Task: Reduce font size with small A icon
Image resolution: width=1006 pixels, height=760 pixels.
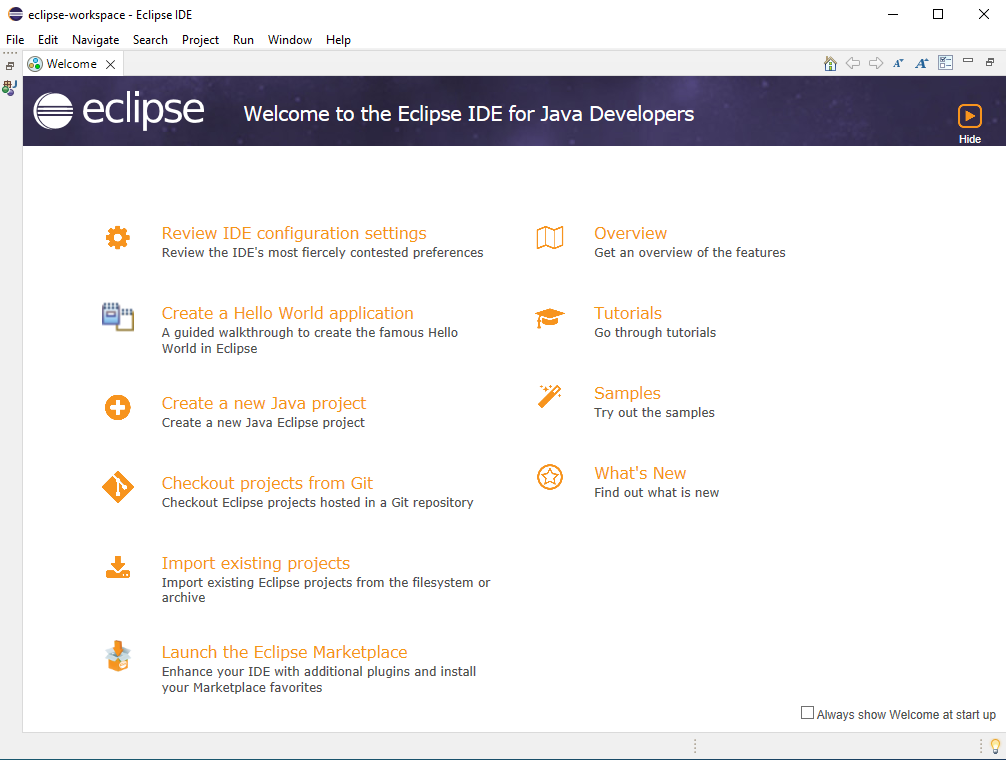Action: [898, 63]
